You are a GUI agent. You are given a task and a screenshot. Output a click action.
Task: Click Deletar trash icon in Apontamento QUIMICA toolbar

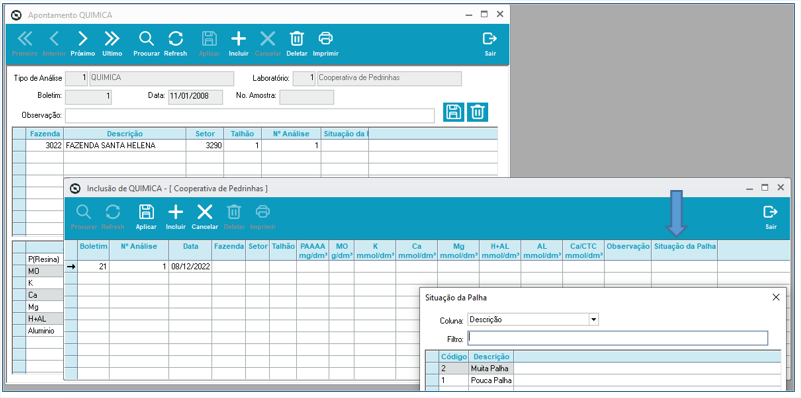point(297,43)
